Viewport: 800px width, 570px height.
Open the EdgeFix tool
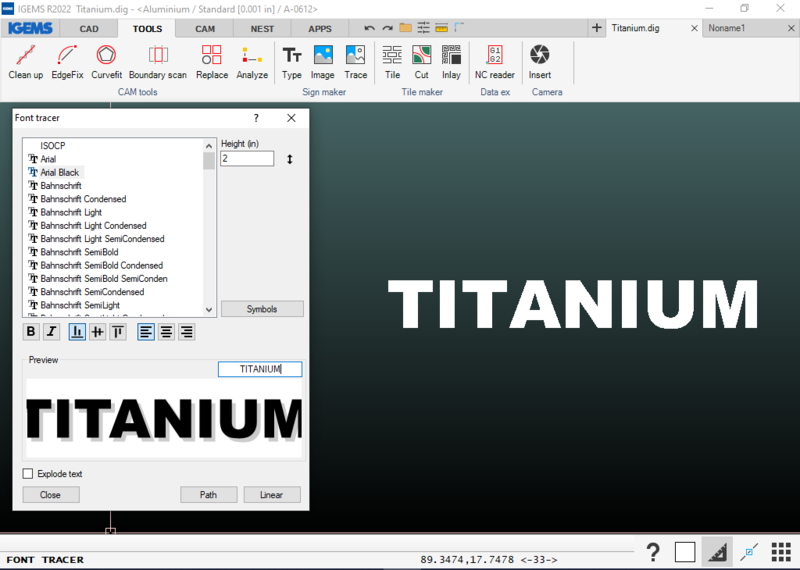coord(67,62)
